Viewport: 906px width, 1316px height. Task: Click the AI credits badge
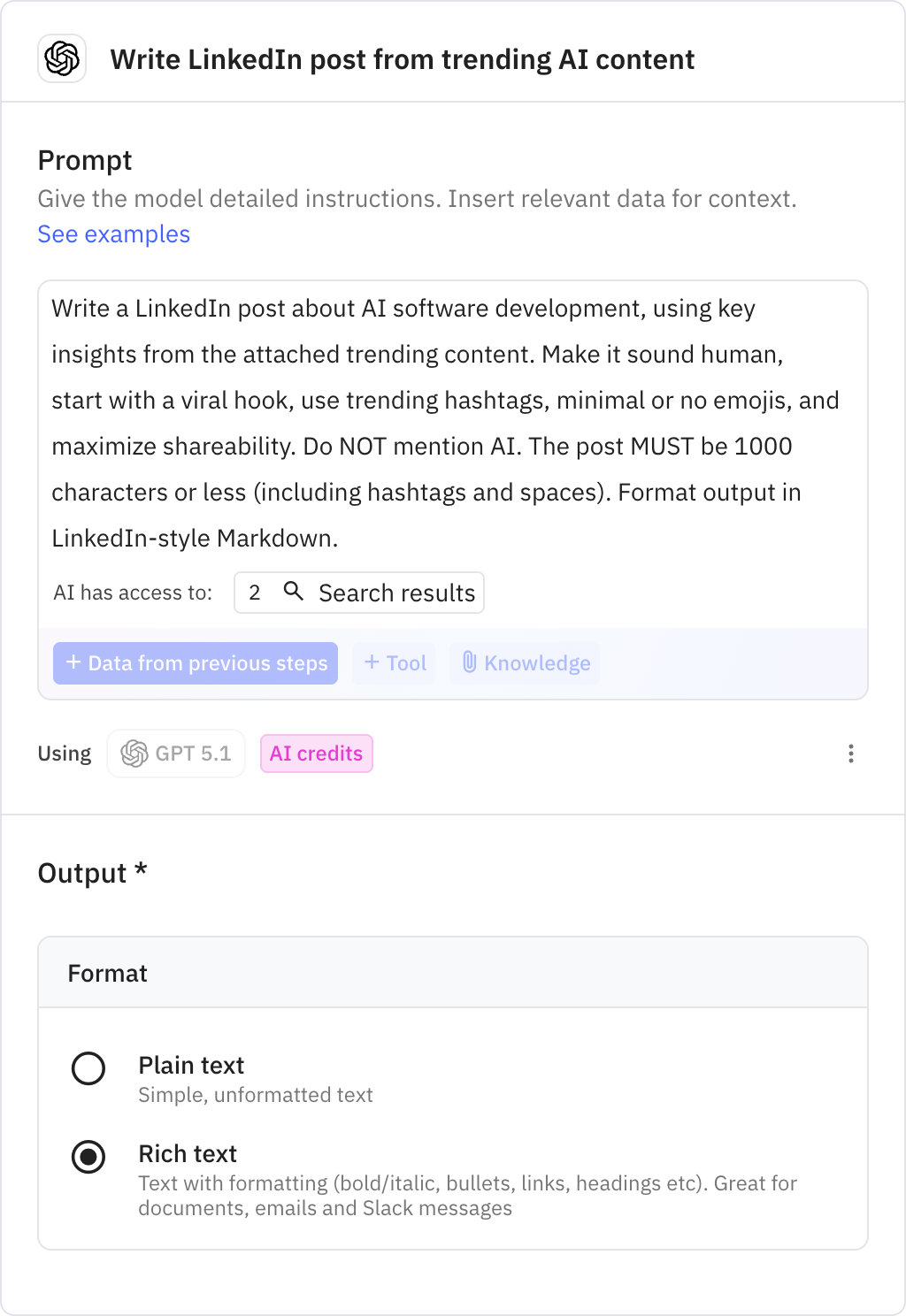point(316,754)
